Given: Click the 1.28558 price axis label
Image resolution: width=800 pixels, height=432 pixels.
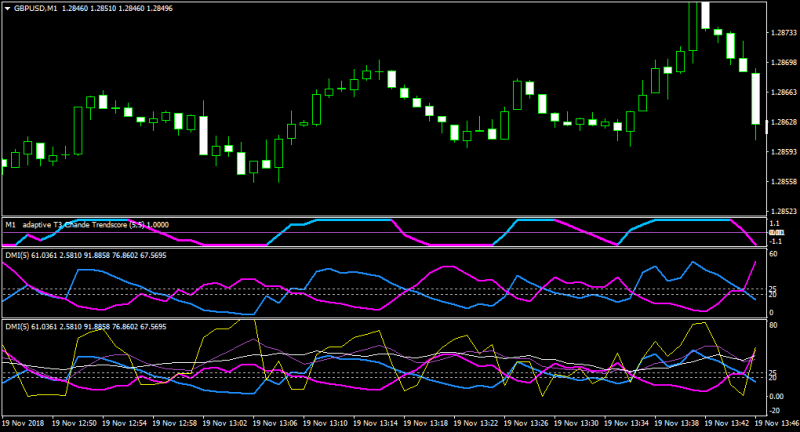Looking at the screenshot, I should pyautogui.click(x=783, y=182).
